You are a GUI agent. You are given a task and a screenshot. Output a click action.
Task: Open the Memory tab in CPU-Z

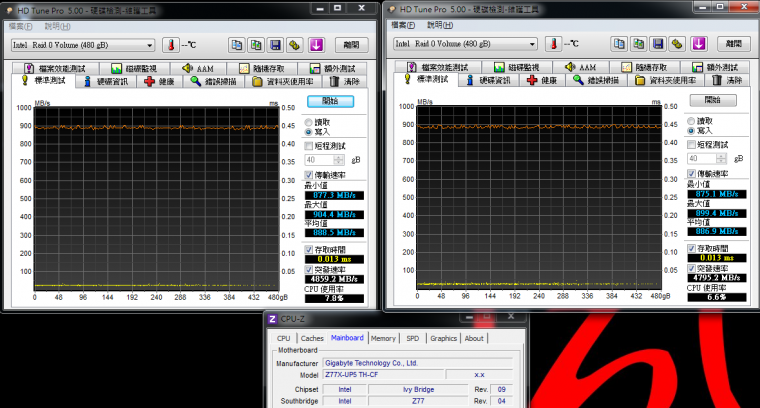pos(384,338)
